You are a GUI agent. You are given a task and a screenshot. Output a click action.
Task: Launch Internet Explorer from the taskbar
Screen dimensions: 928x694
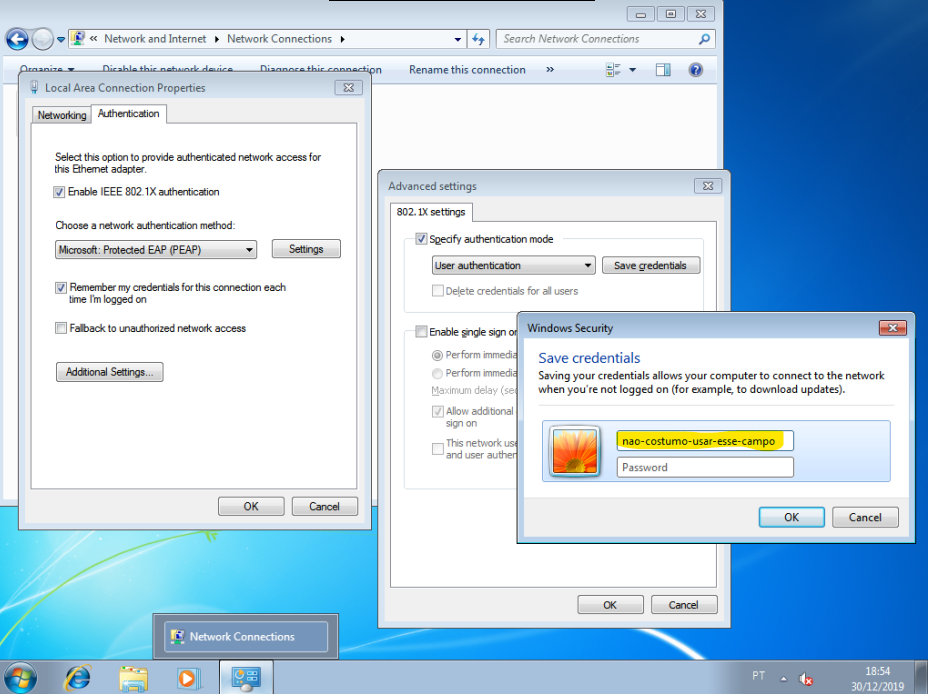[78, 678]
